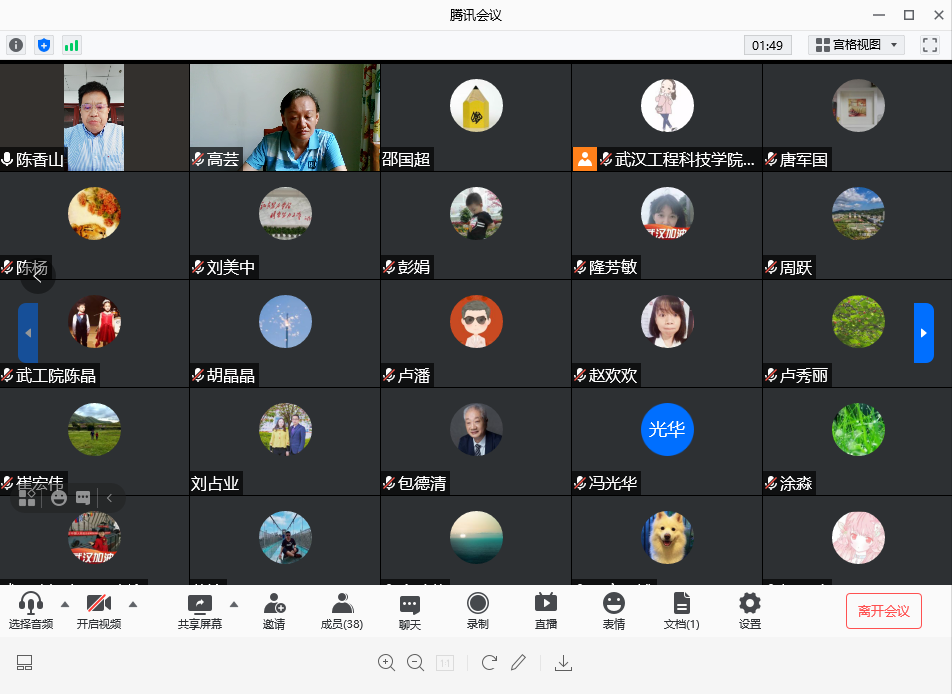The width and height of the screenshot is (952, 694).
Task: Click the meeting info icon at top left
Action: (x=16, y=45)
